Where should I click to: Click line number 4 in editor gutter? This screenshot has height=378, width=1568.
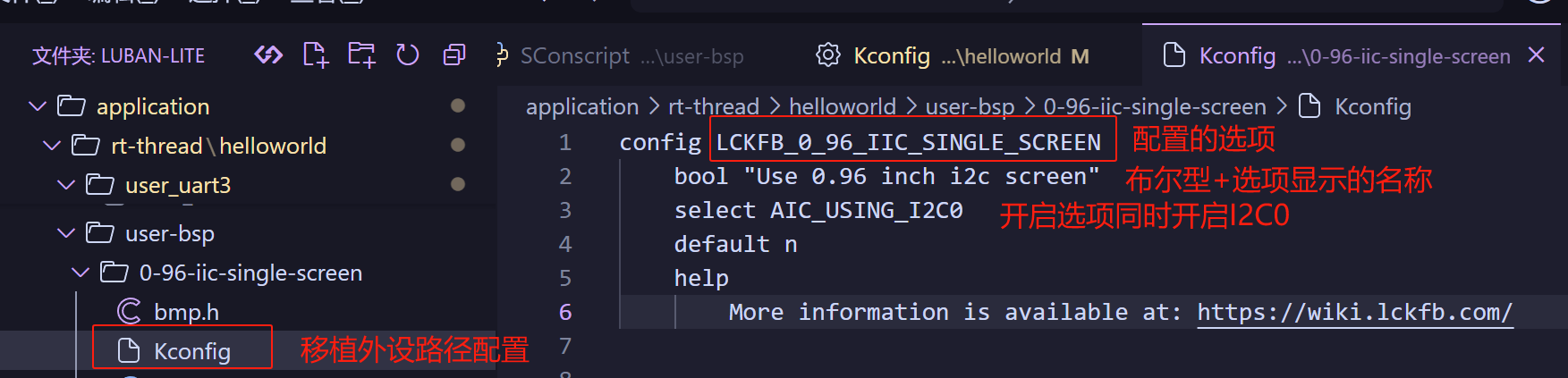pyautogui.click(x=564, y=244)
